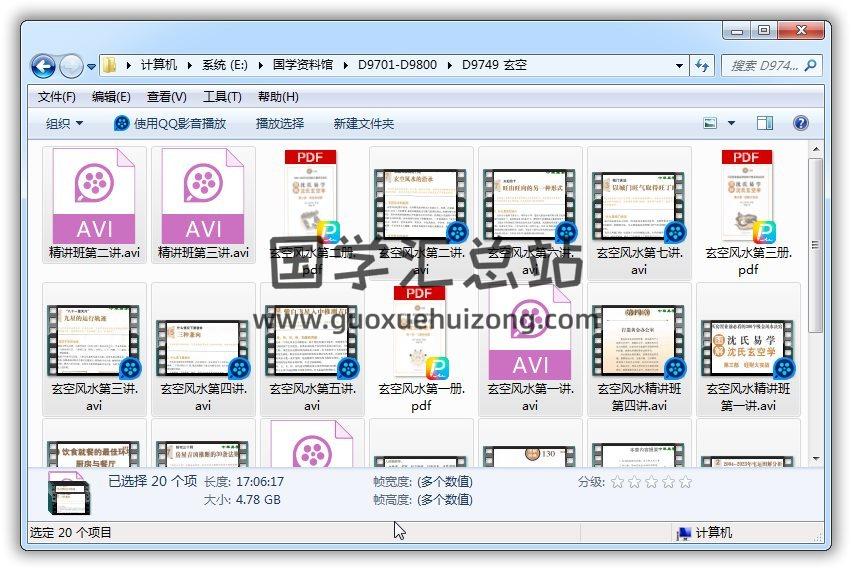Select 玄空风水第三册.pdf file
The width and height of the screenshot is (852, 571).
[748, 213]
